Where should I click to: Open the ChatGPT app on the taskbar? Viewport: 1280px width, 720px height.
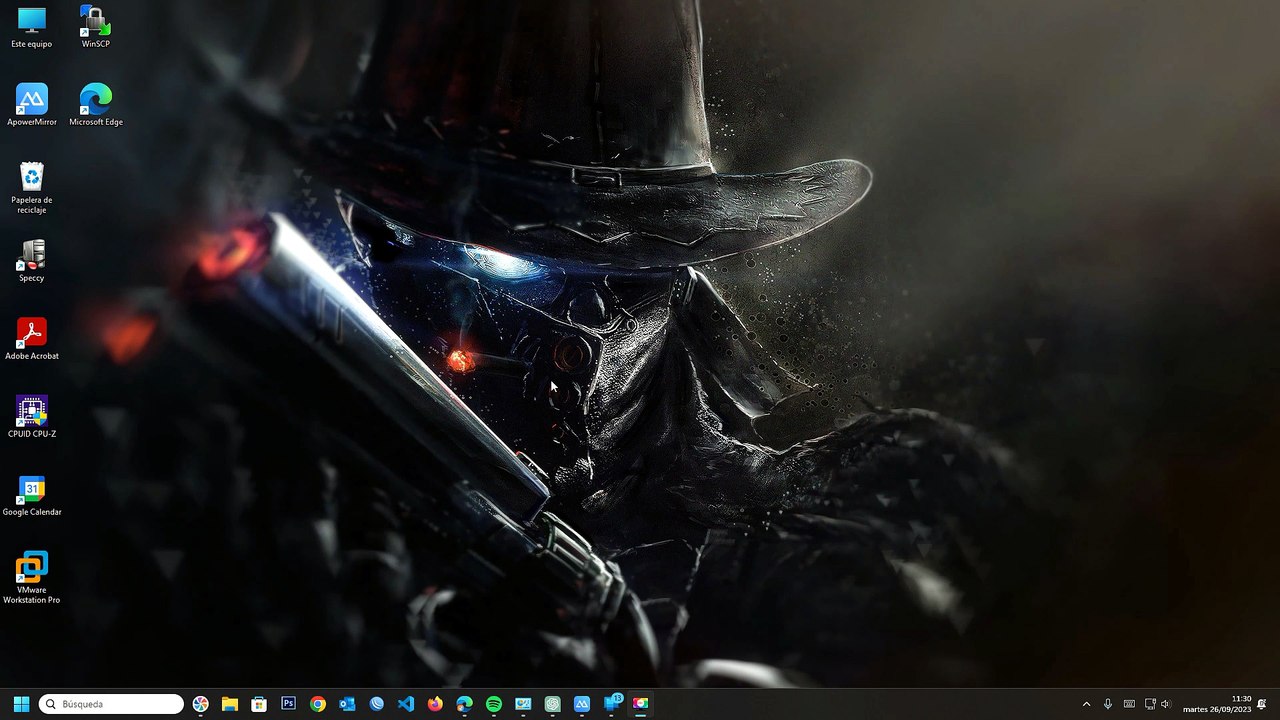coord(553,704)
